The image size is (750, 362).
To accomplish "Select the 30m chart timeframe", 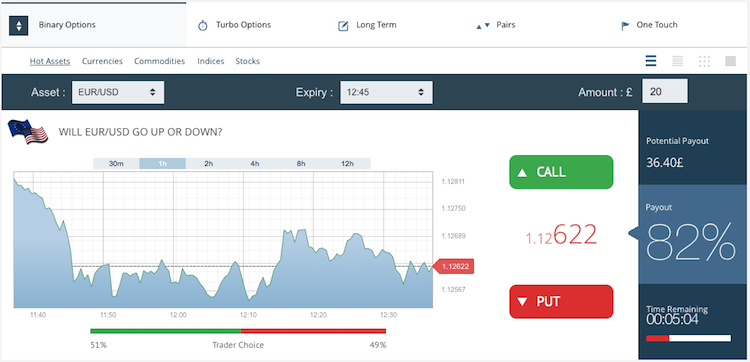I will click(116, 164).
